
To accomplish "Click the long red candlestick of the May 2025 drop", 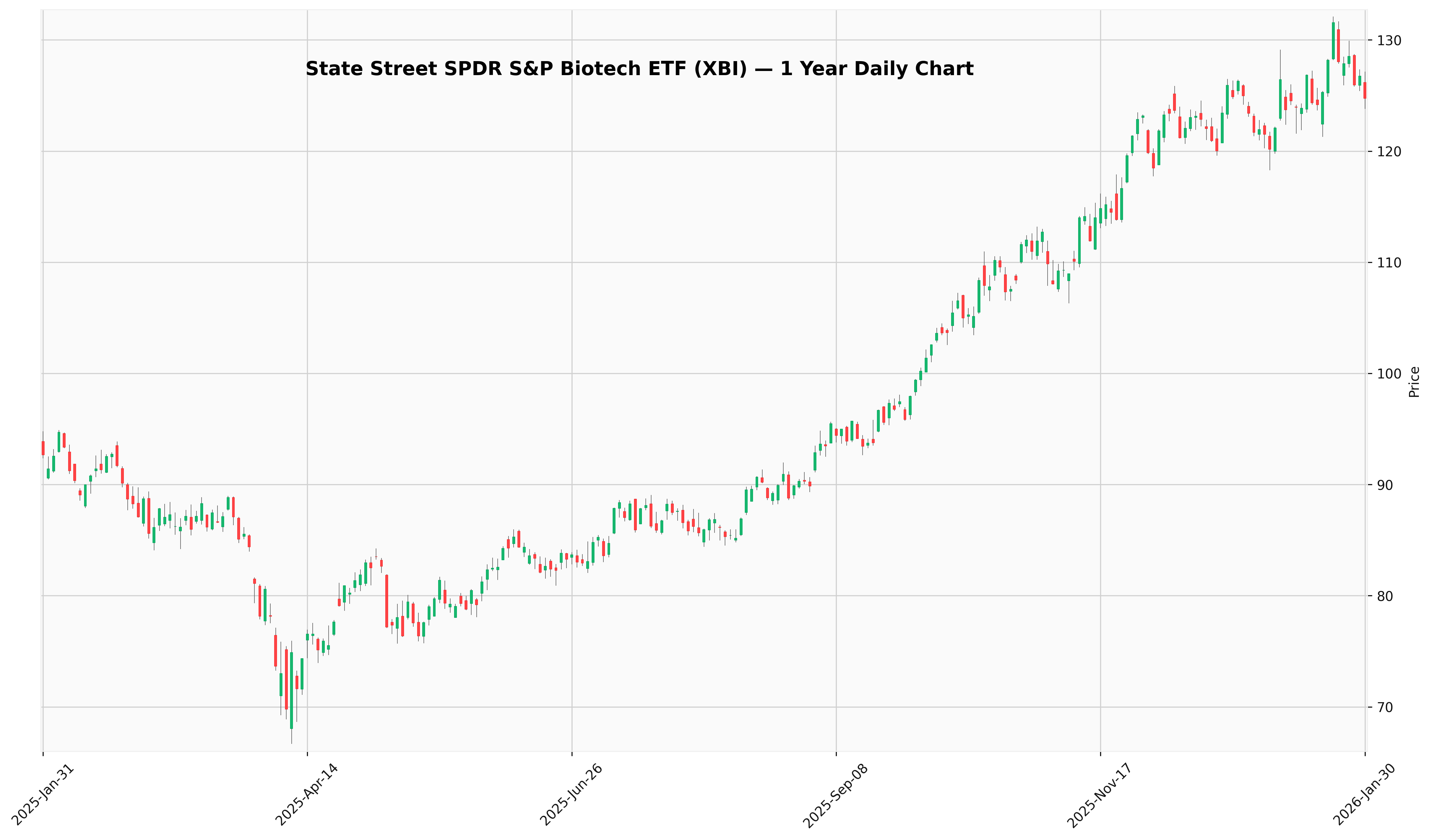I will point(387,601).
